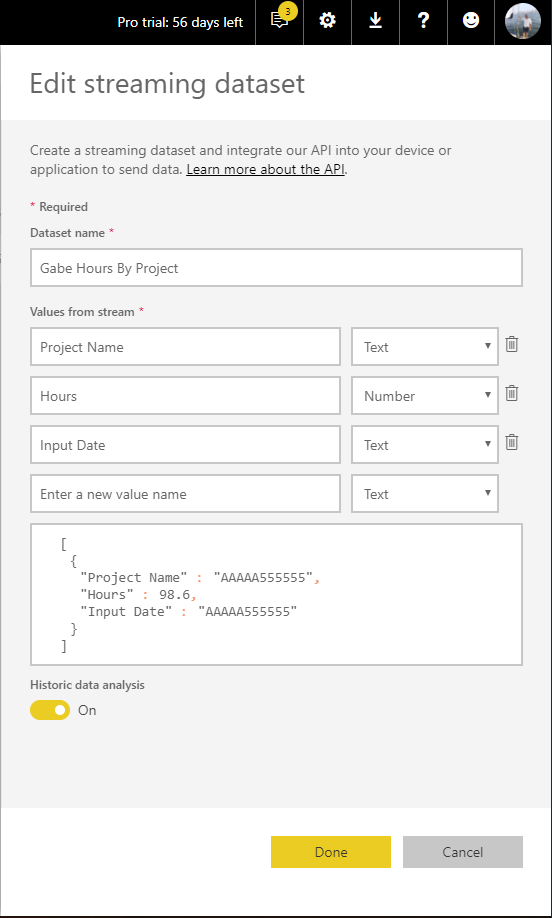The height and width of the screenshot is (918, 552).
Task: Open the settings gear icon
Action: (328, 22)
